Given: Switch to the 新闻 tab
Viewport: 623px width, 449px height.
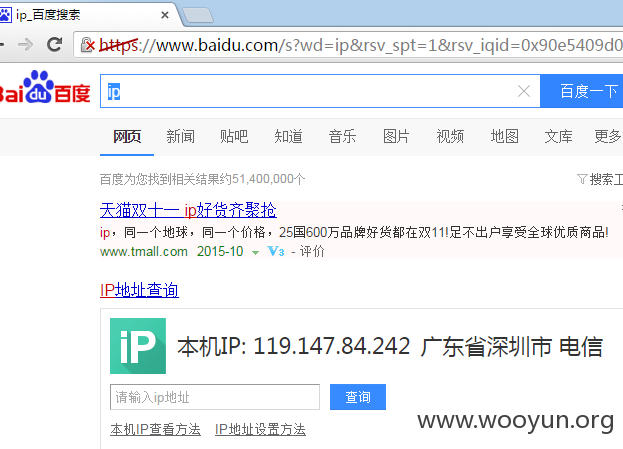Looking at the screenshot, I should coord(180,137).
